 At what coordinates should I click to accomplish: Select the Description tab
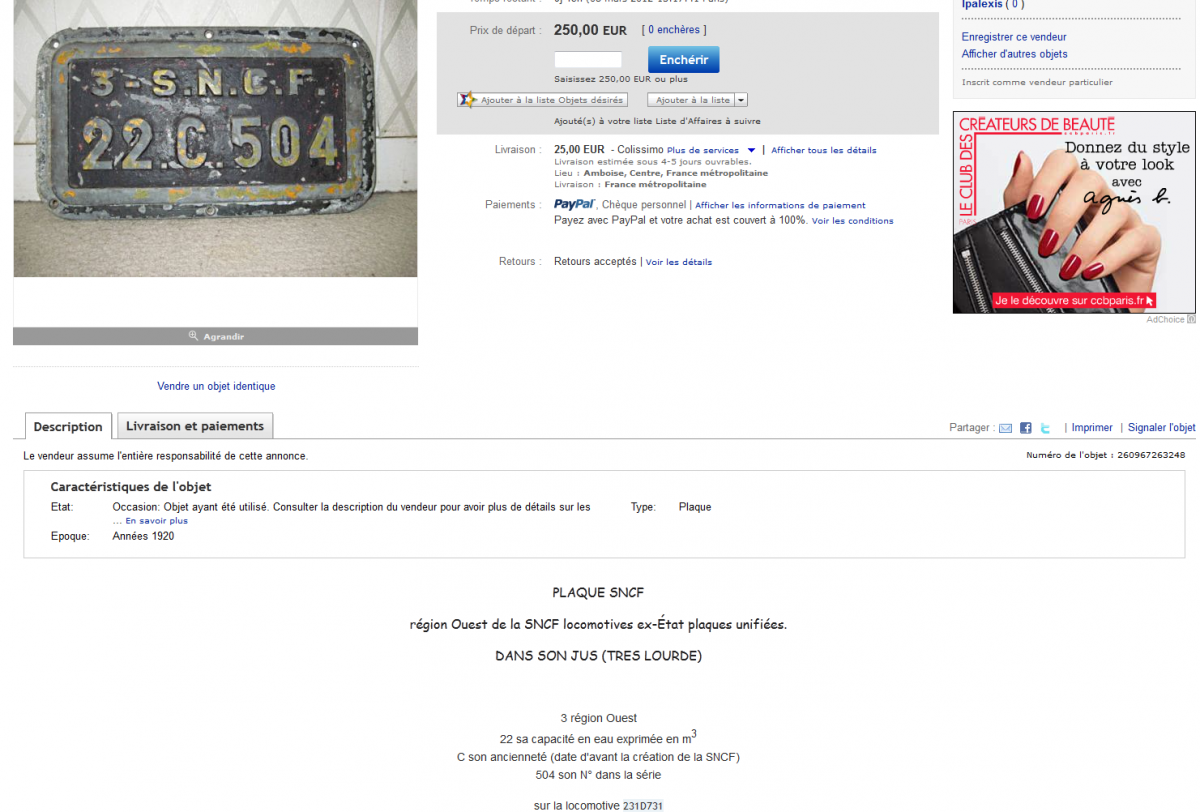[68, 426]
